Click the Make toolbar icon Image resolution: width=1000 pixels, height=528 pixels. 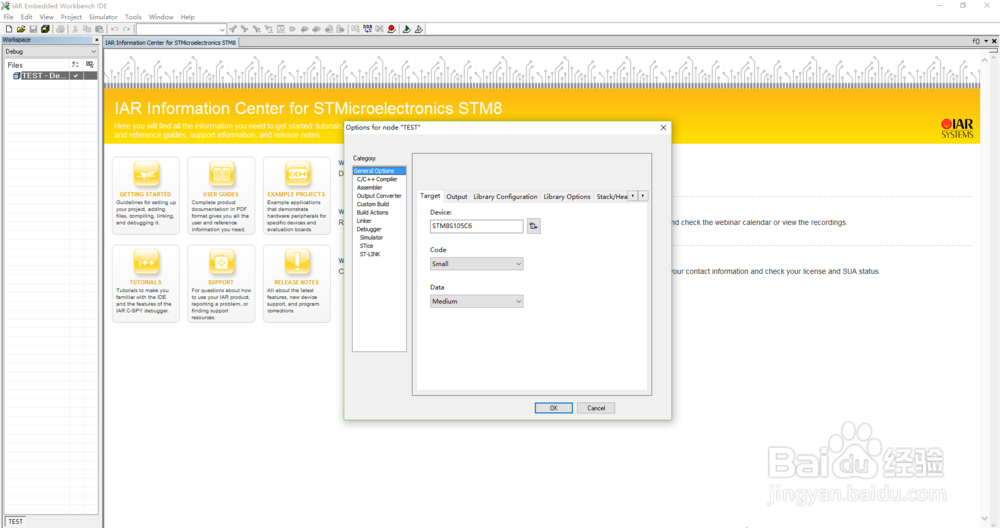[367, 29]
